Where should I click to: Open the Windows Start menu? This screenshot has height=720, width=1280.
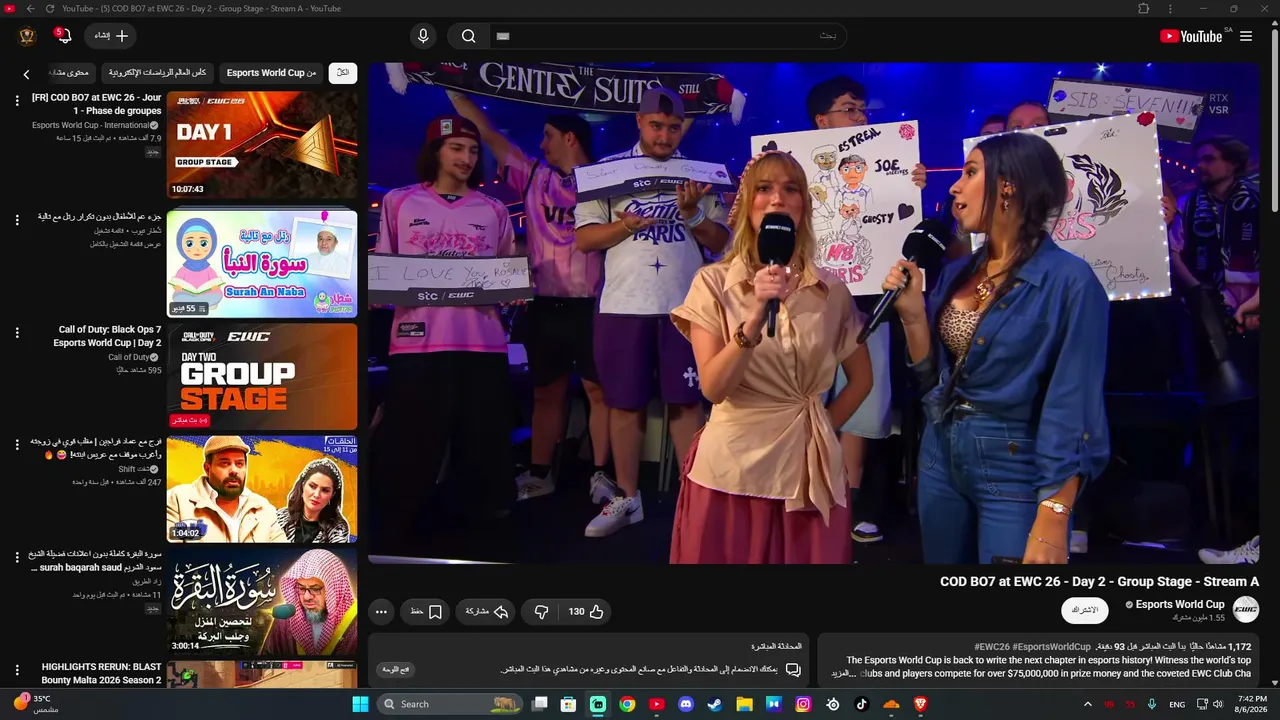[360, 704]
